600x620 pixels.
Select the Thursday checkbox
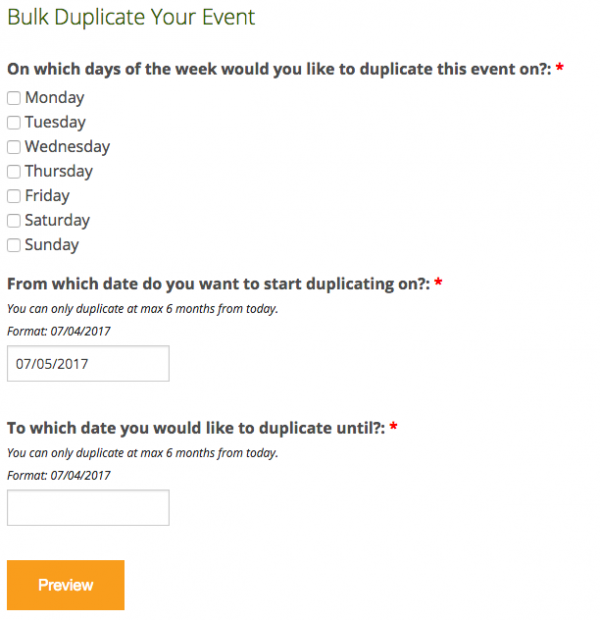click(x=14, y=172)
